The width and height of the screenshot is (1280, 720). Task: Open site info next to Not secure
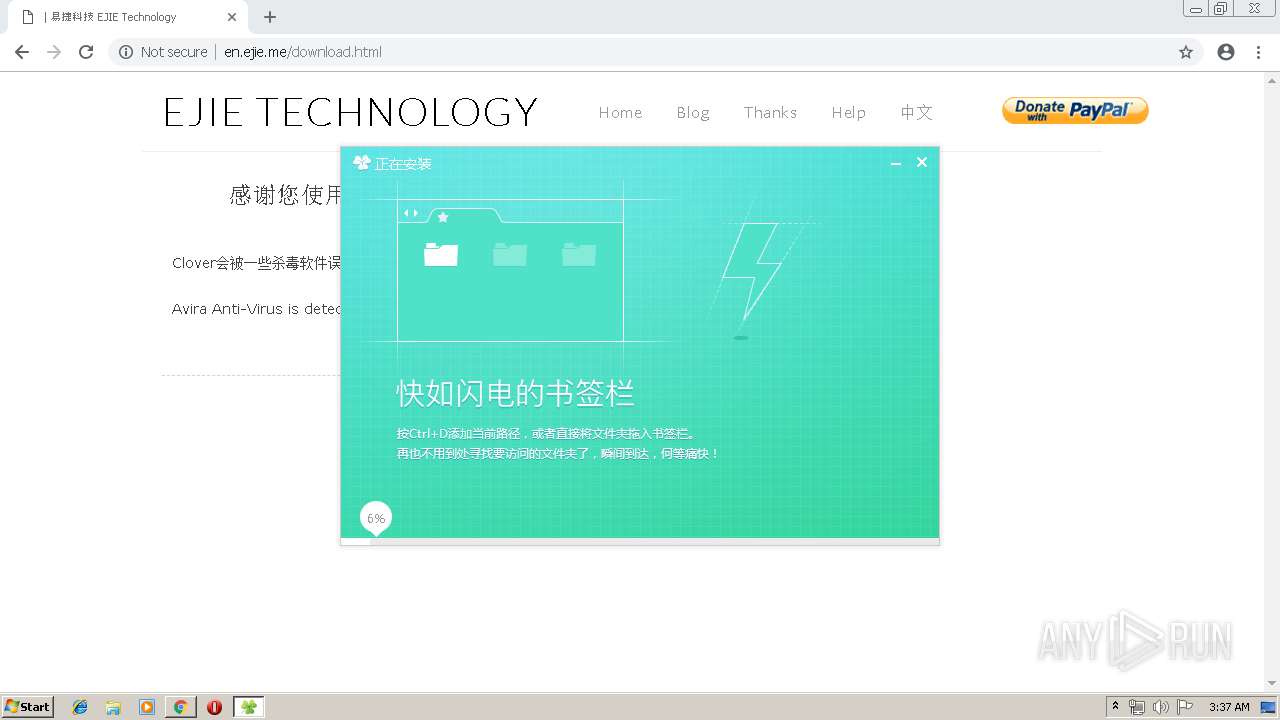[x=126, y=52]
